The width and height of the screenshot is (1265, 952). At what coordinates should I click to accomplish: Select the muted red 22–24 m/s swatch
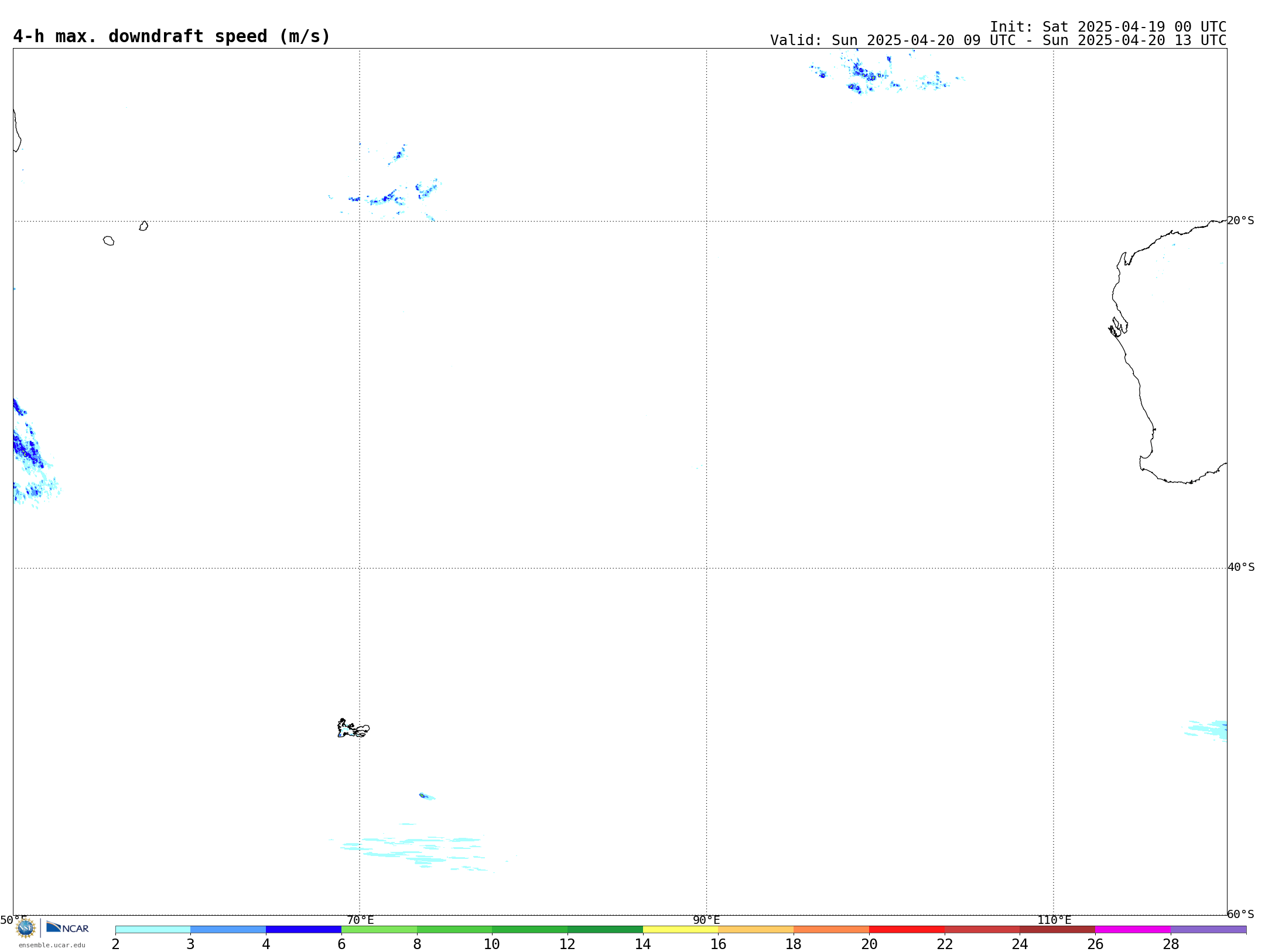[x=982, y=929]
